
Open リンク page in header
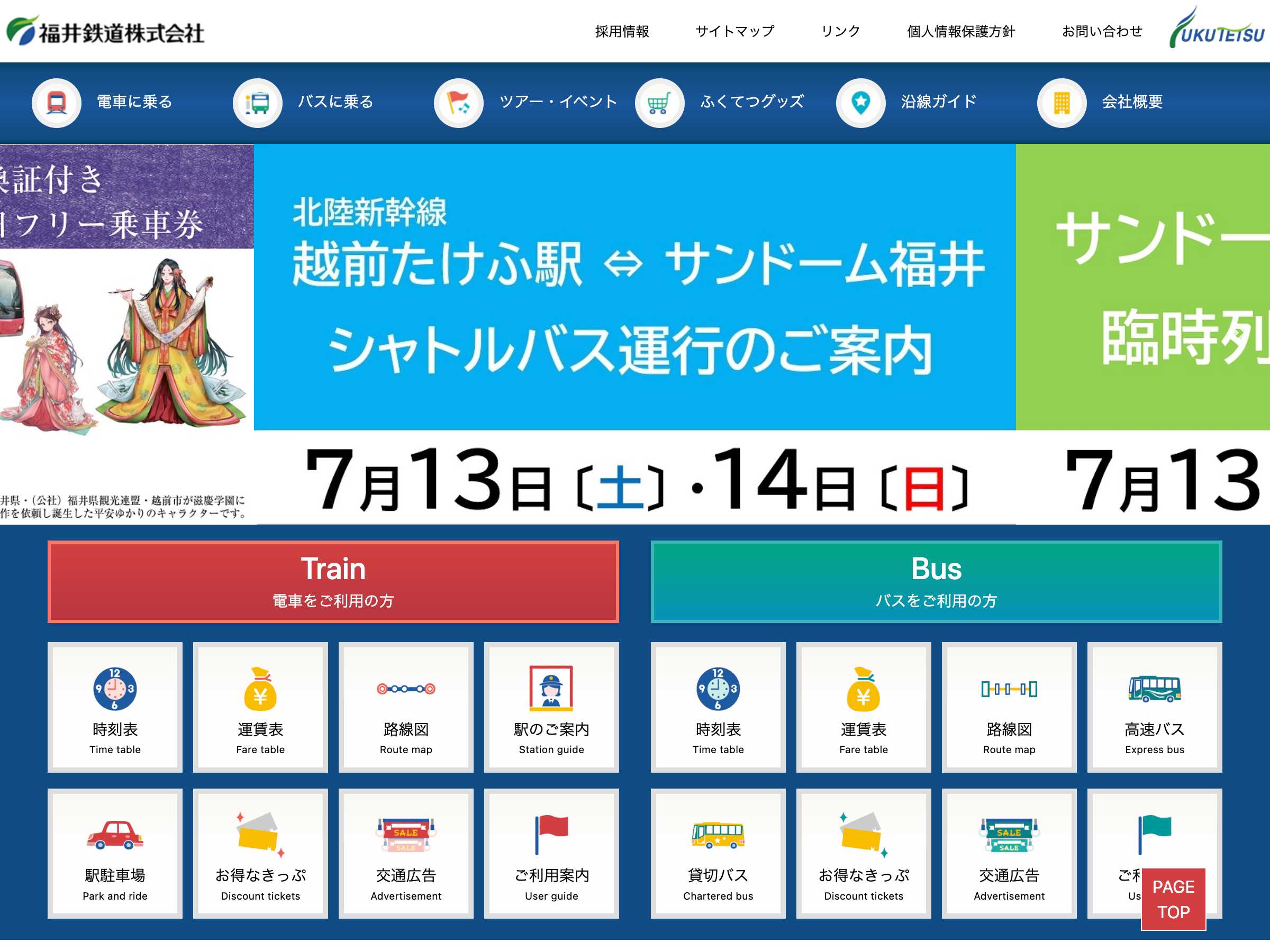pyautogui.click(x=840, y=31)
